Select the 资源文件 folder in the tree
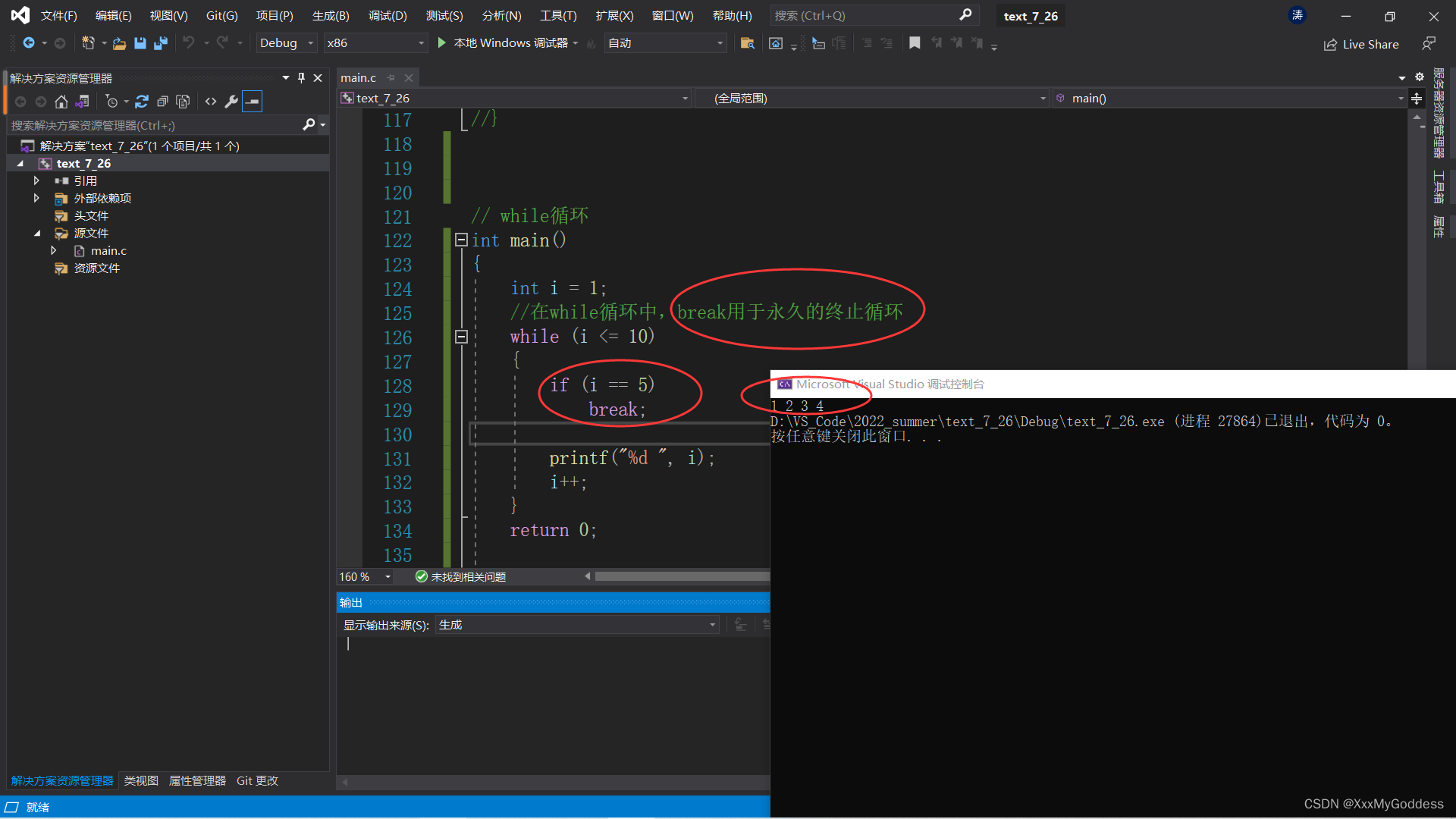 click(x=96, y=268)
